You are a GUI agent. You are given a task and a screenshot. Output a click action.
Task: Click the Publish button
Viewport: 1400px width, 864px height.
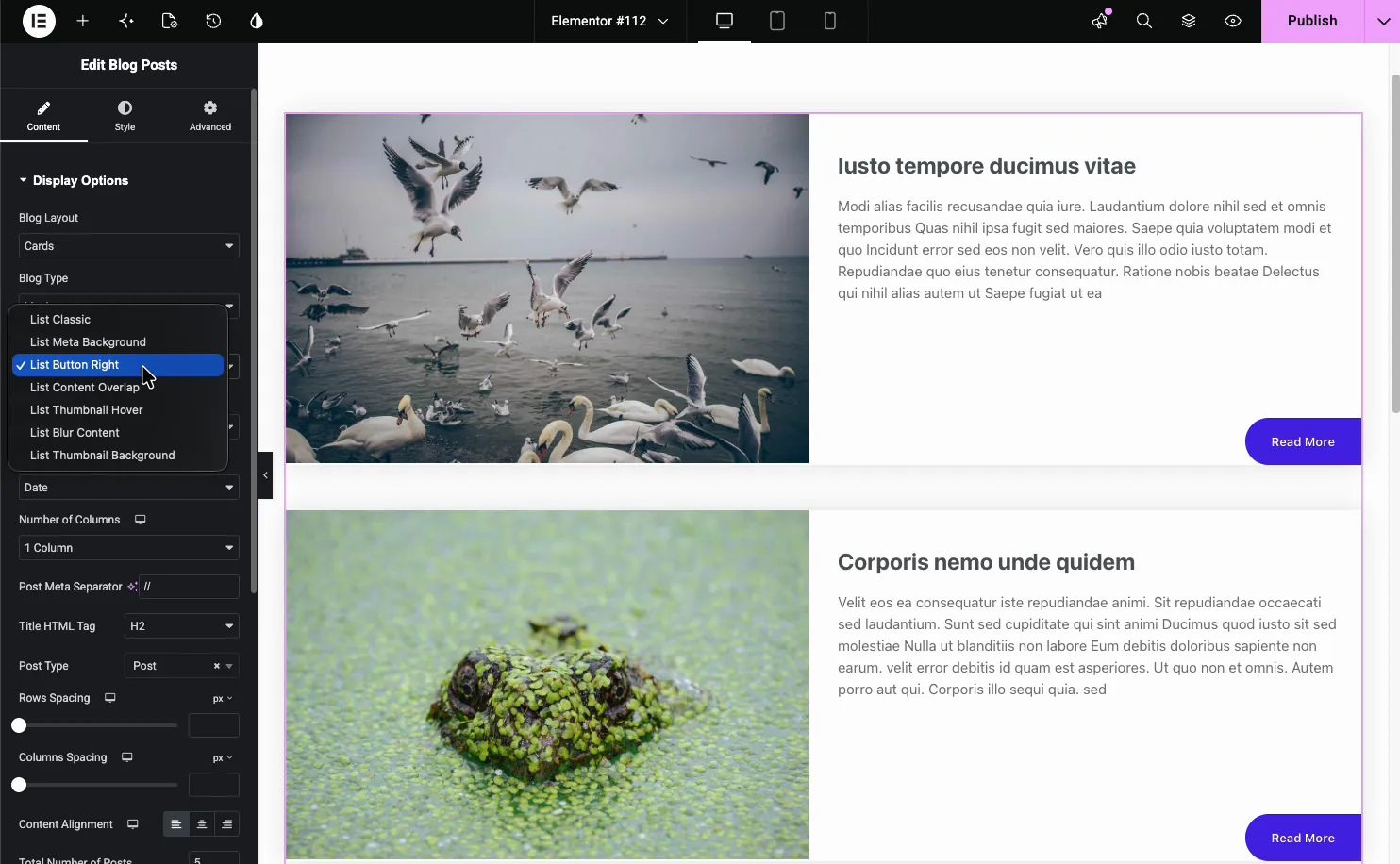click(x=1312, y=21)
